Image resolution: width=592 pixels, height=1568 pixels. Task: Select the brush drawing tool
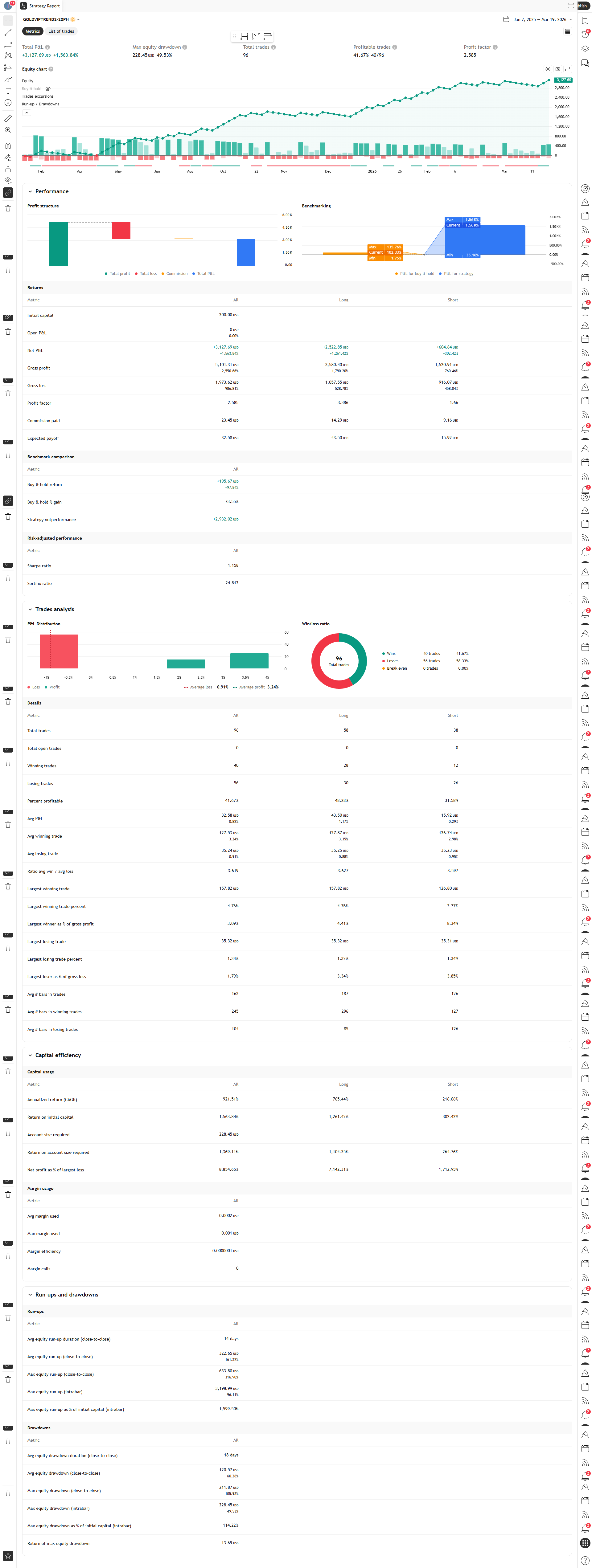[8, 79]
